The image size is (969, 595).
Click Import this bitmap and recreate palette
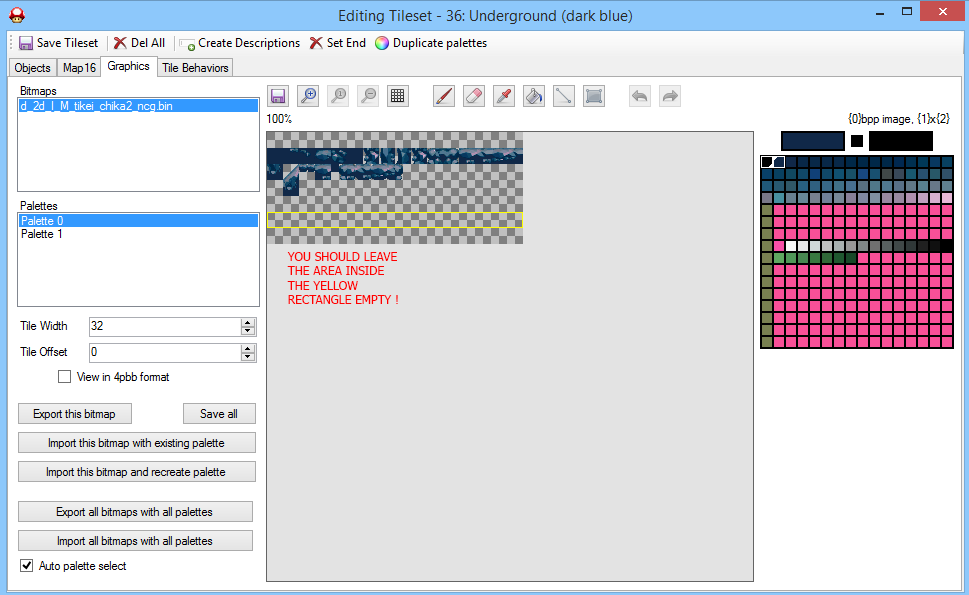(137, 472)
